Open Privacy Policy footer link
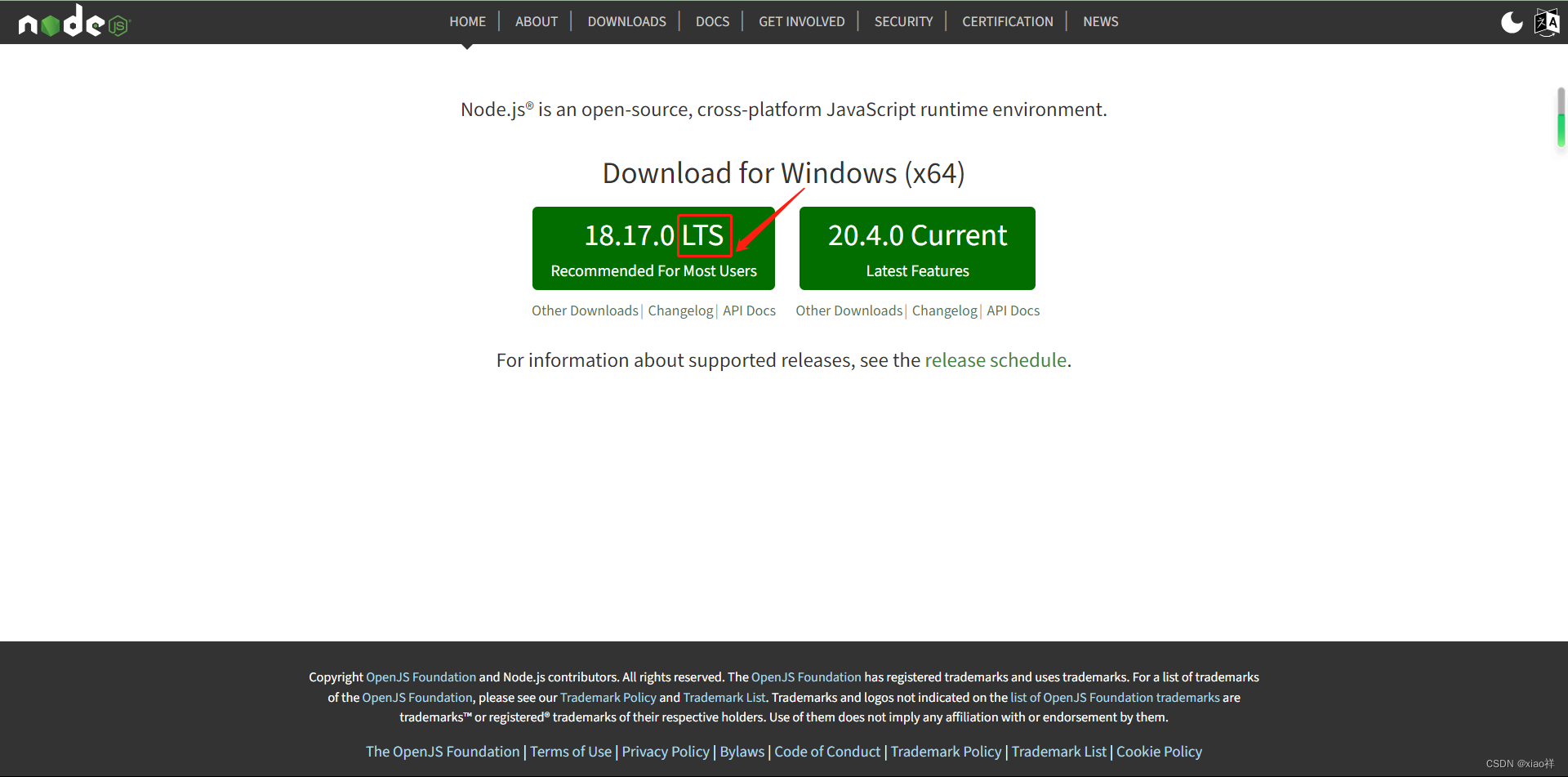The height and width of the screenshot is (777, 1568). [666, 752]
